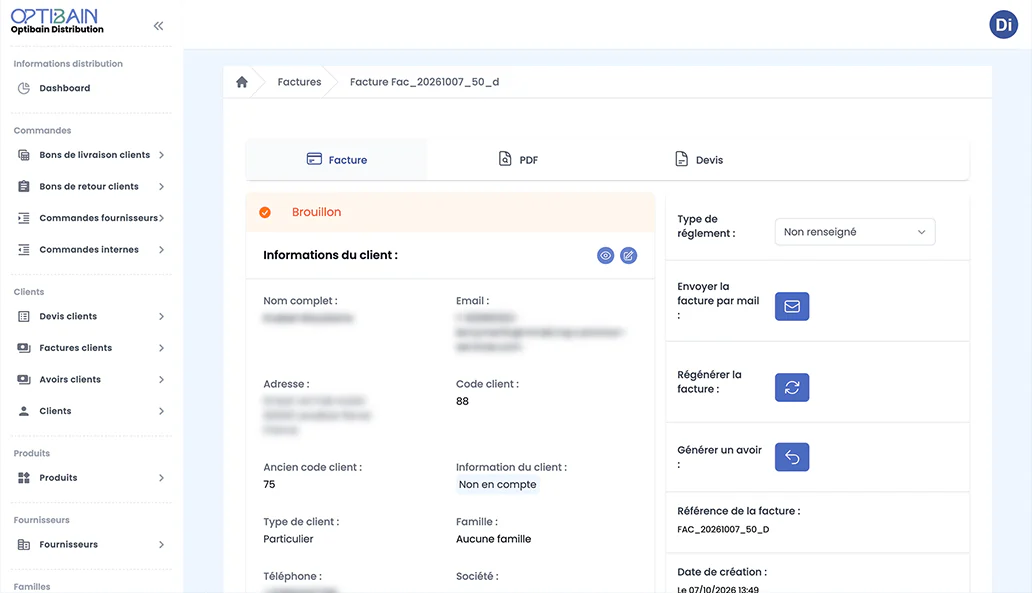Open the Di user avatar menu

1003,25
